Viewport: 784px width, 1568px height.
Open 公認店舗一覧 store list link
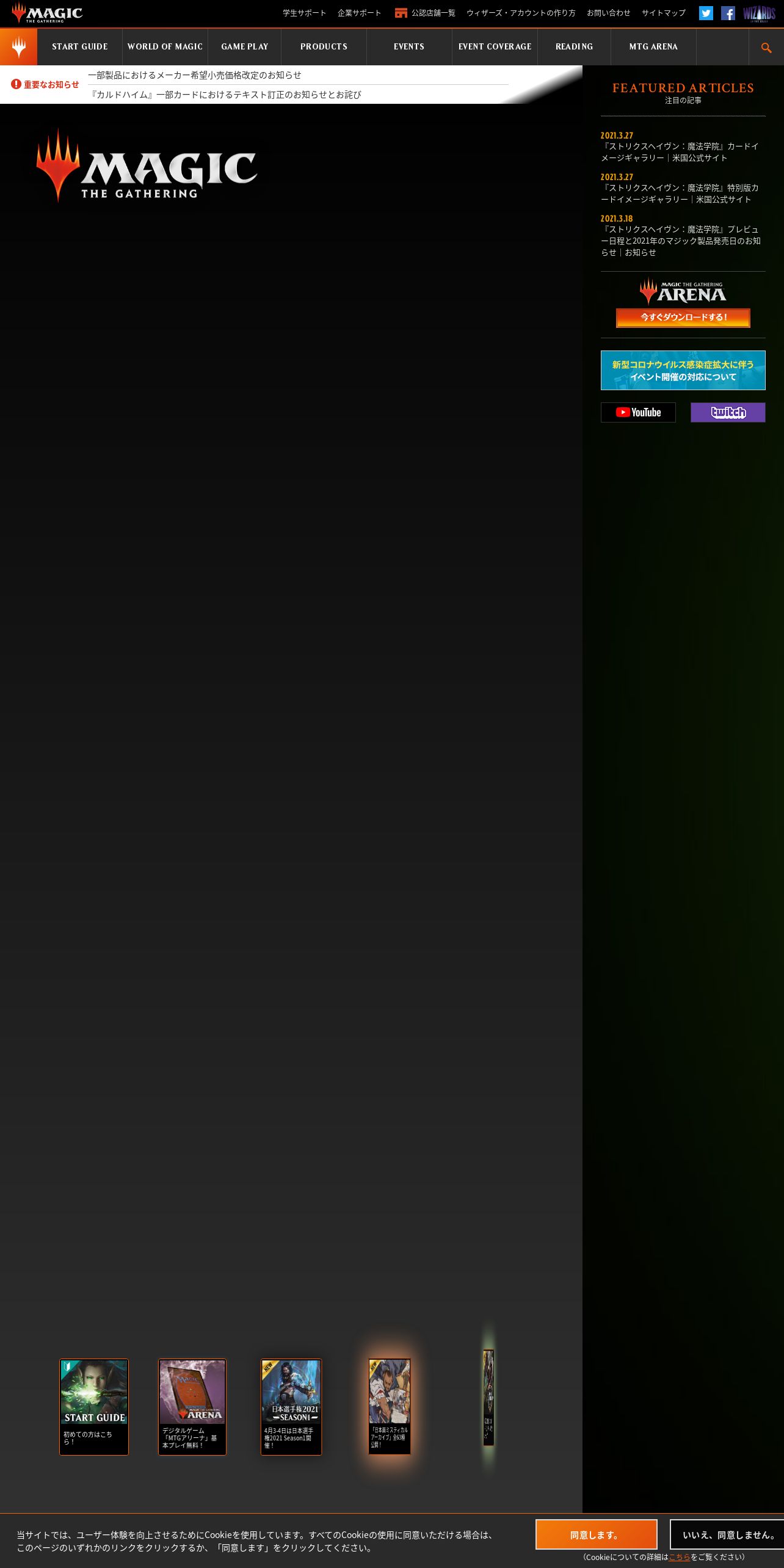433,13
